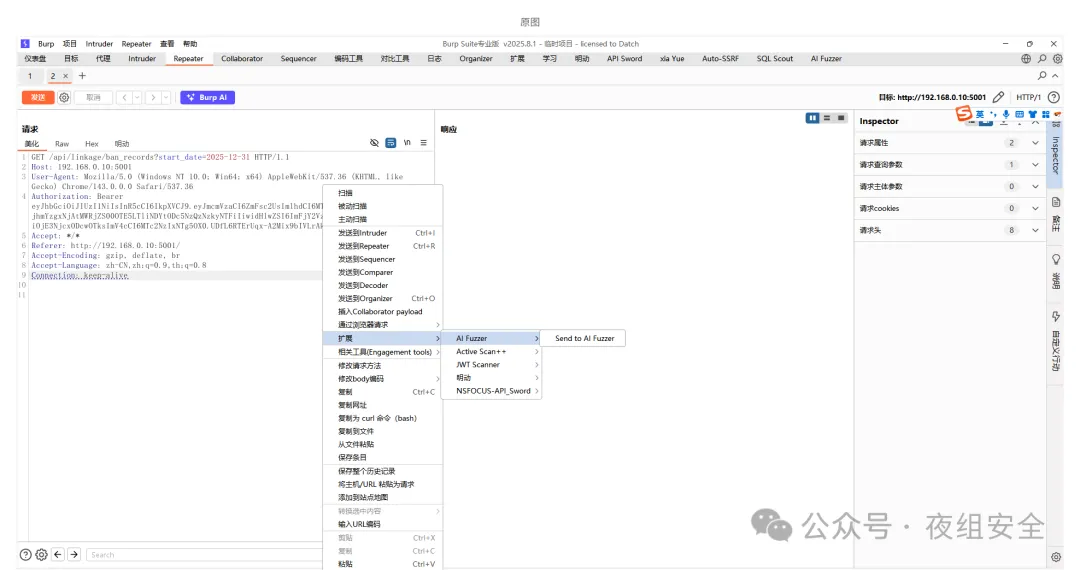Switch request view to Raw tab

click(x=62, y=144)
